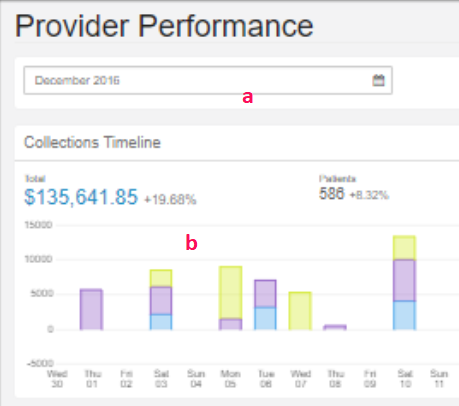Click the +8.32% patients change
The image size is (459, 406).
pos(369,195)
